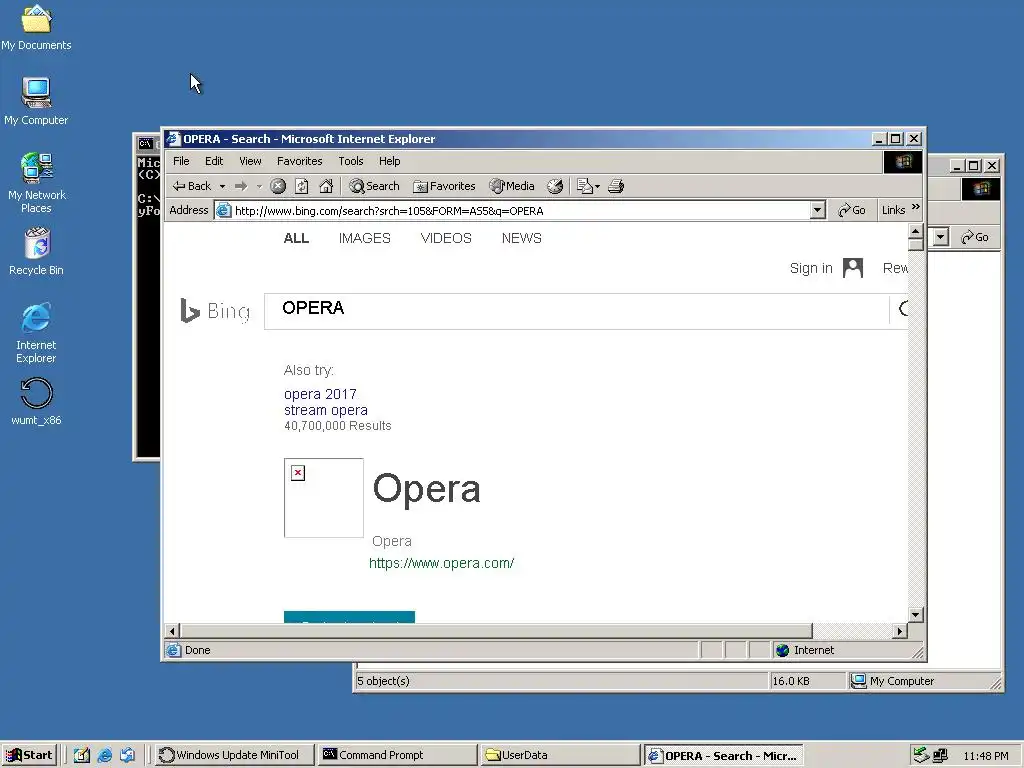Open the File menu
The image size is (1024, 768).
(x=181, y=161)
